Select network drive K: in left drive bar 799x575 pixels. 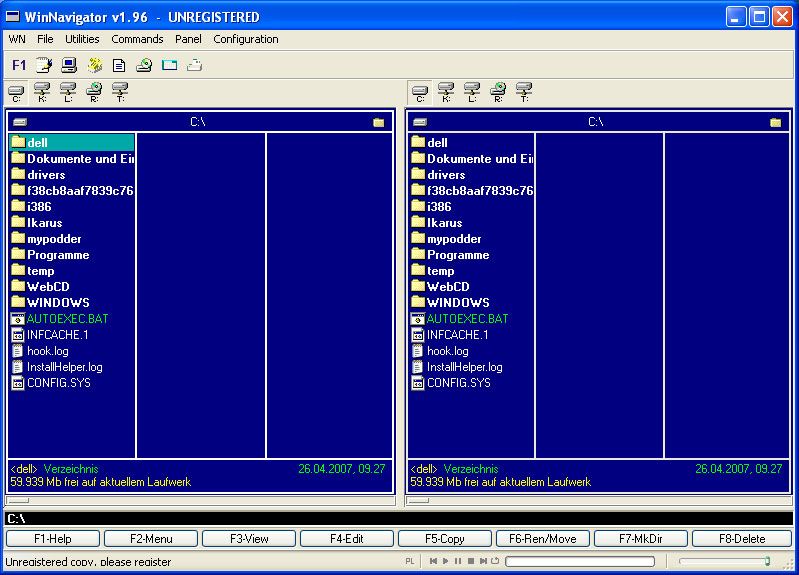pyautogui.click(x=42, y=93)
